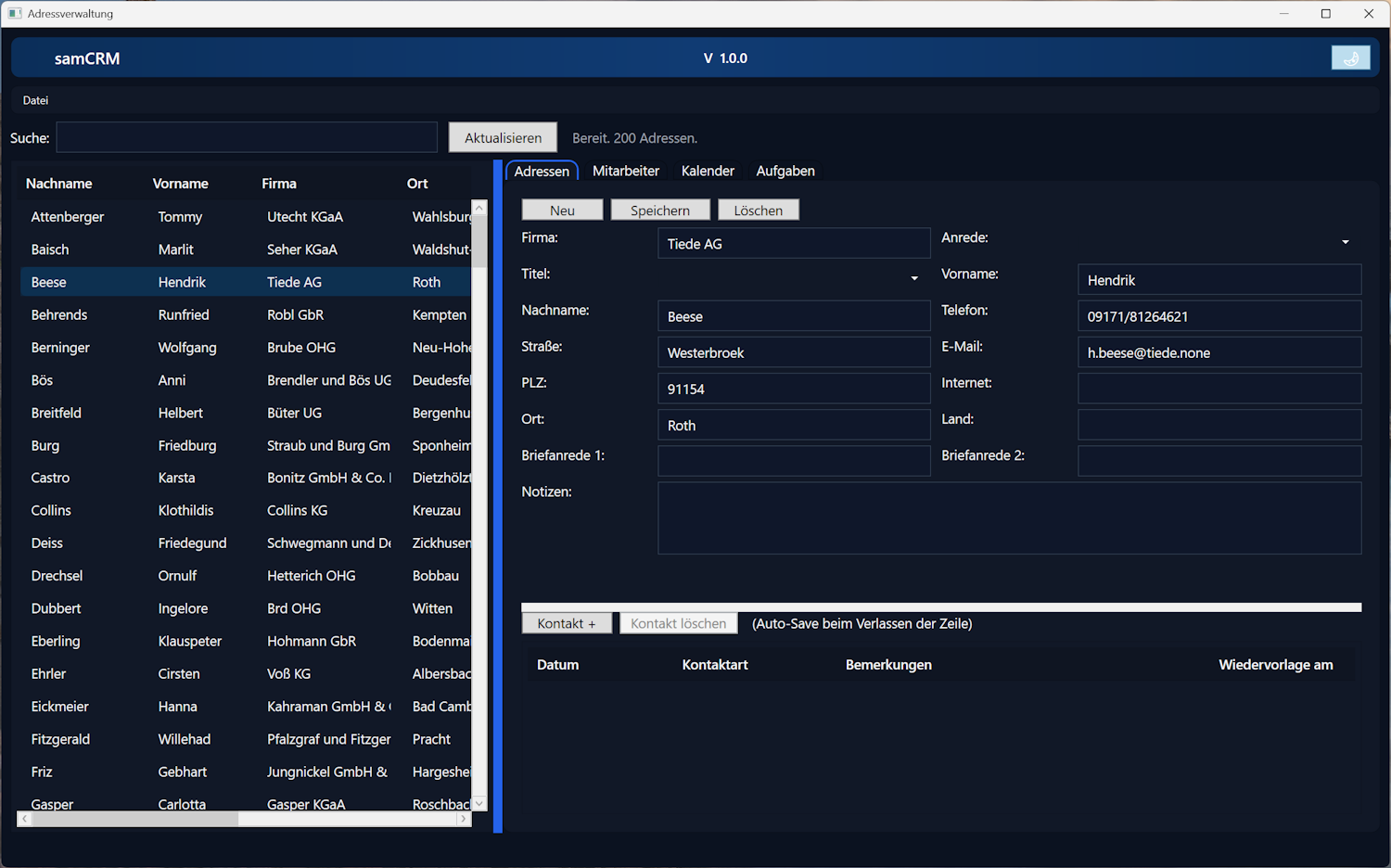
Task: Add a contact with Kontakt +
Action: tap(567, 622)
